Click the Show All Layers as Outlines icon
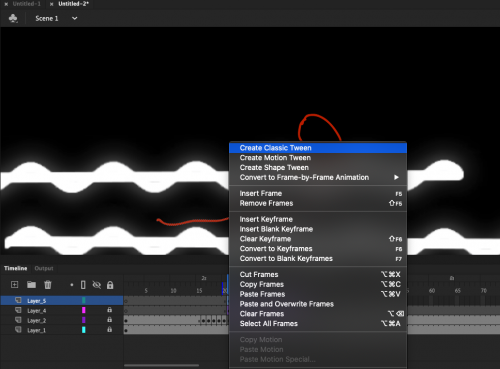The image size is (500, 369). click(83, 285)
